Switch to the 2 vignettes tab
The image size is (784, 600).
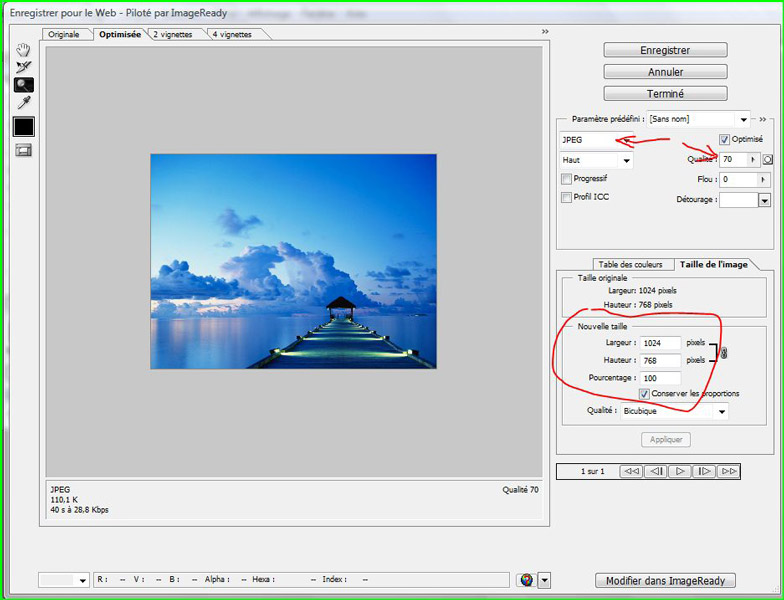176,34
